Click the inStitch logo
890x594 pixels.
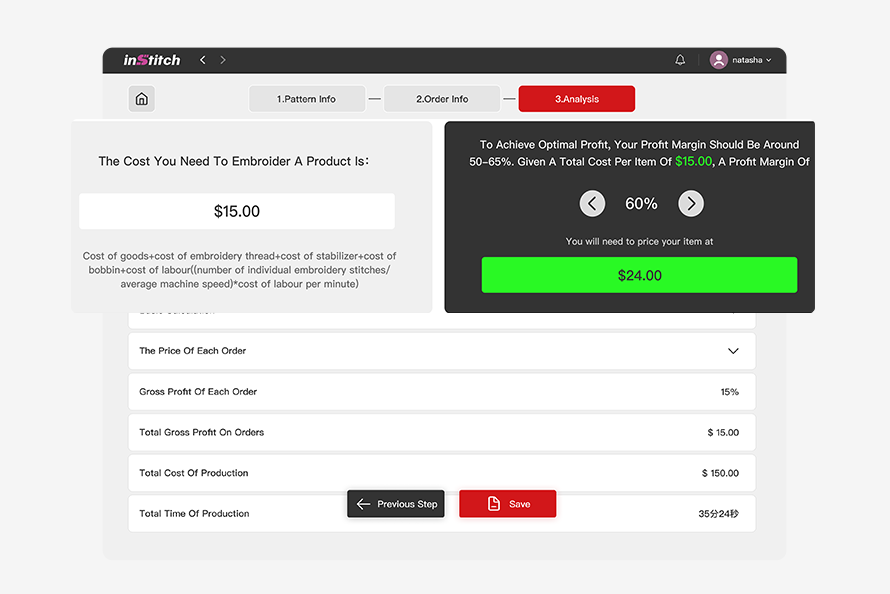click(152, 60)
